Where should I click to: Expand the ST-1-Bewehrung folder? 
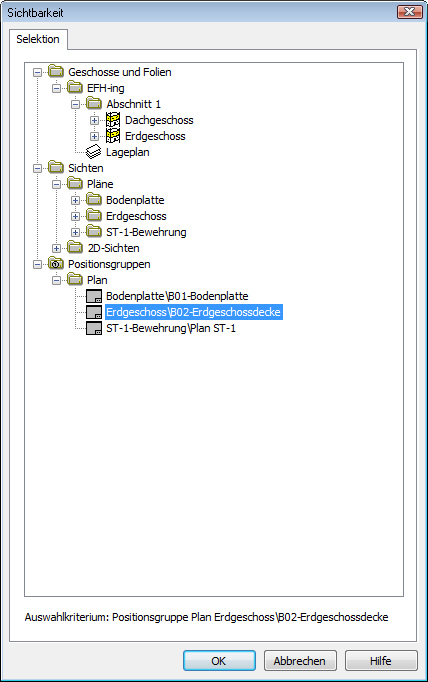click(75, 232)
